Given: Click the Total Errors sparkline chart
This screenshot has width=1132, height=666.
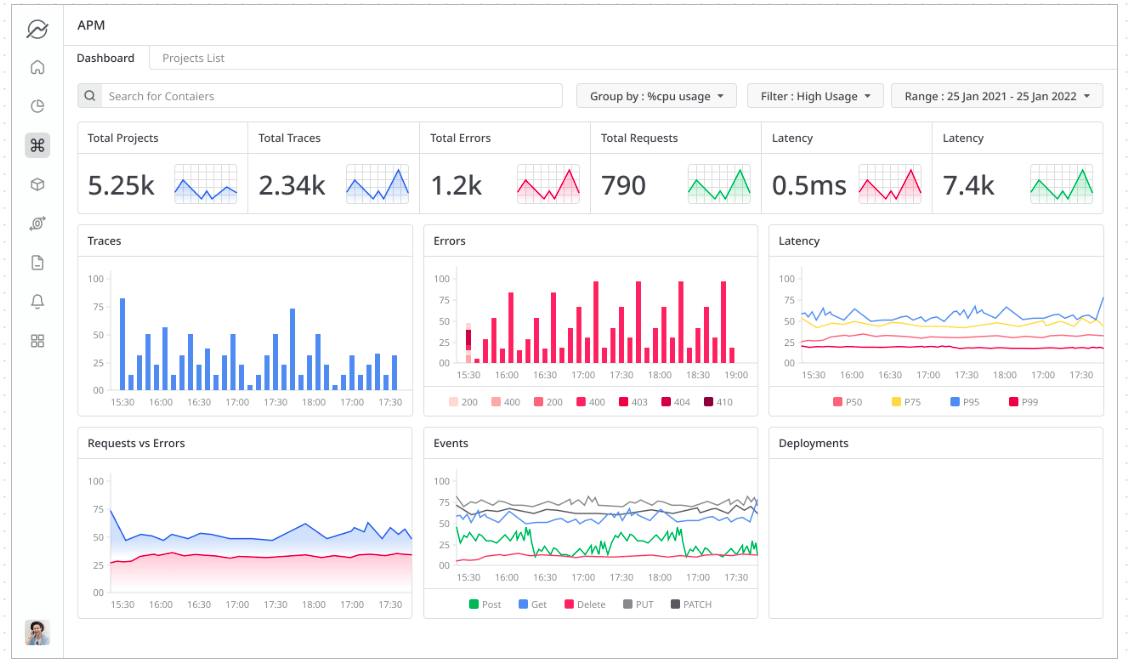Looking at the screenshot, I should point(548,184).
